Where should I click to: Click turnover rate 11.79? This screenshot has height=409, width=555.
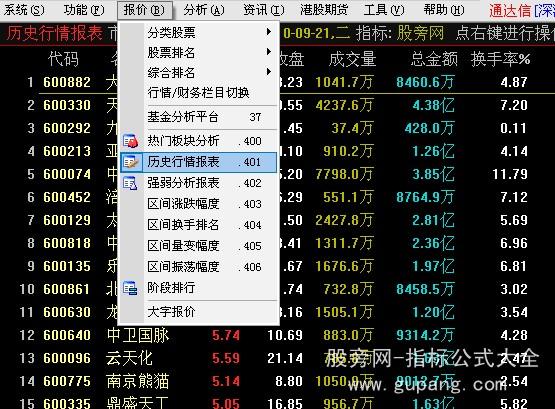[x=510, y=174]
